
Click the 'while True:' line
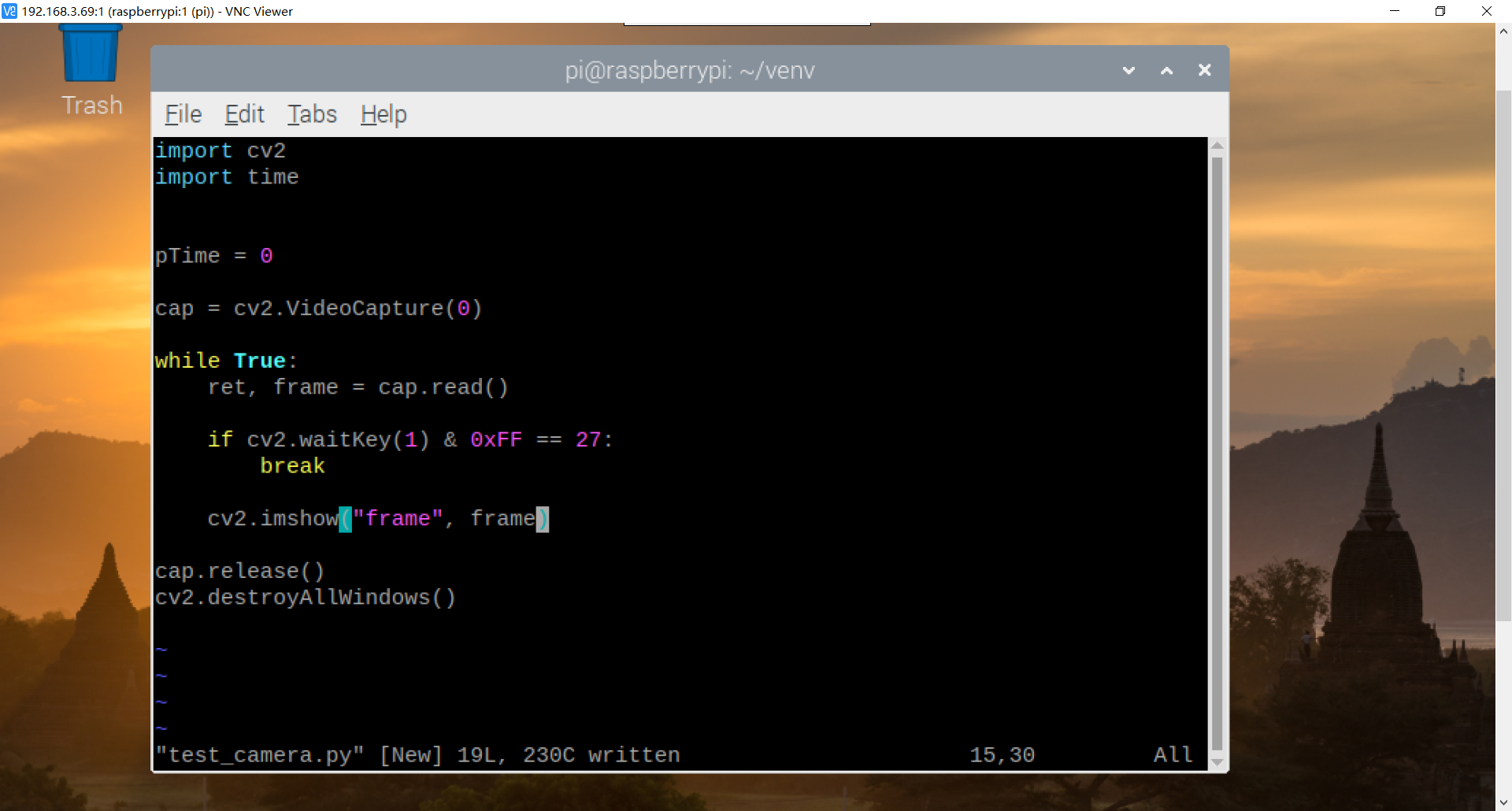point(226,361)
